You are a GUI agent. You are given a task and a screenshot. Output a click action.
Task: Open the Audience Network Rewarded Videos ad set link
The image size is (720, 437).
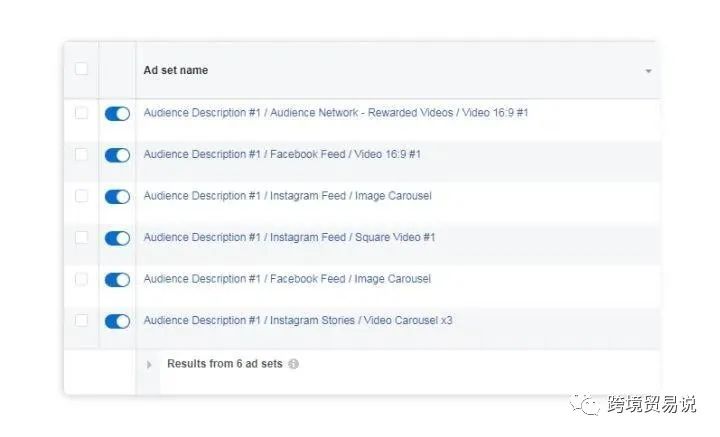(336, 113)
